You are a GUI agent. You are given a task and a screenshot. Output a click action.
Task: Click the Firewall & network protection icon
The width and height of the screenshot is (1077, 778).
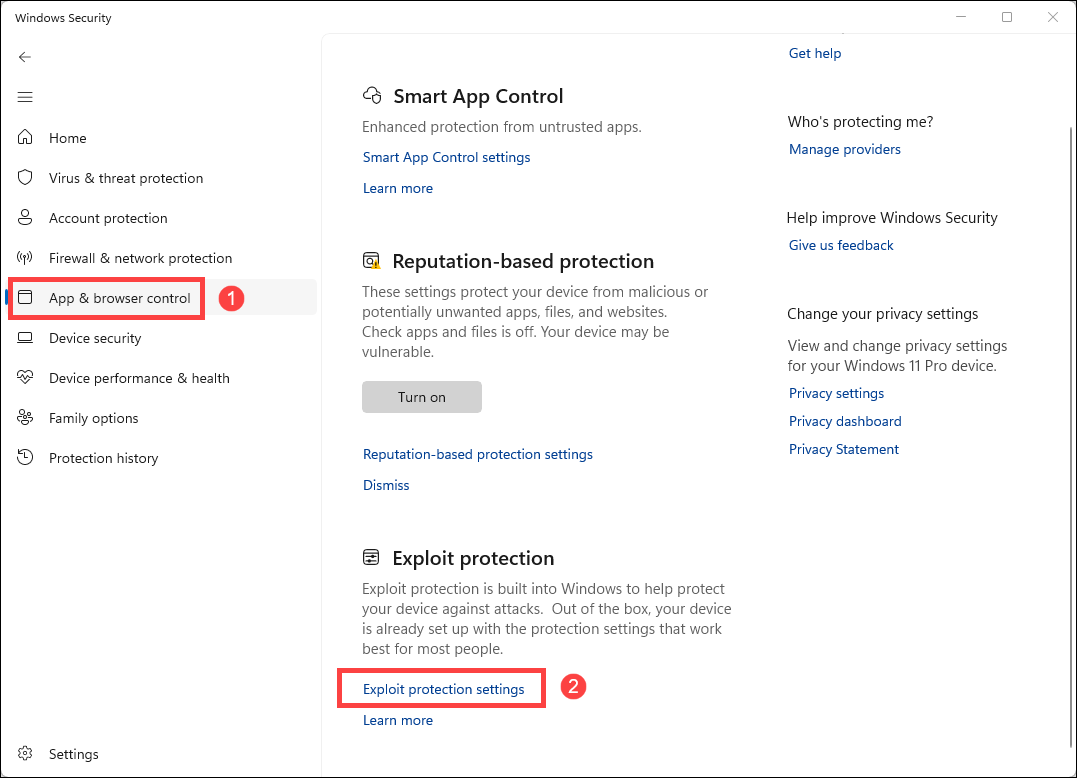click(x=26, y=258)
